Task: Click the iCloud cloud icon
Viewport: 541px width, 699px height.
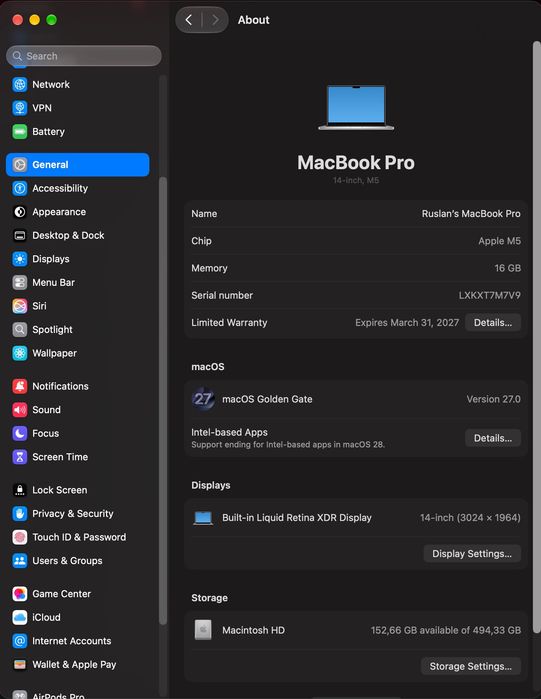Action: 20,617
